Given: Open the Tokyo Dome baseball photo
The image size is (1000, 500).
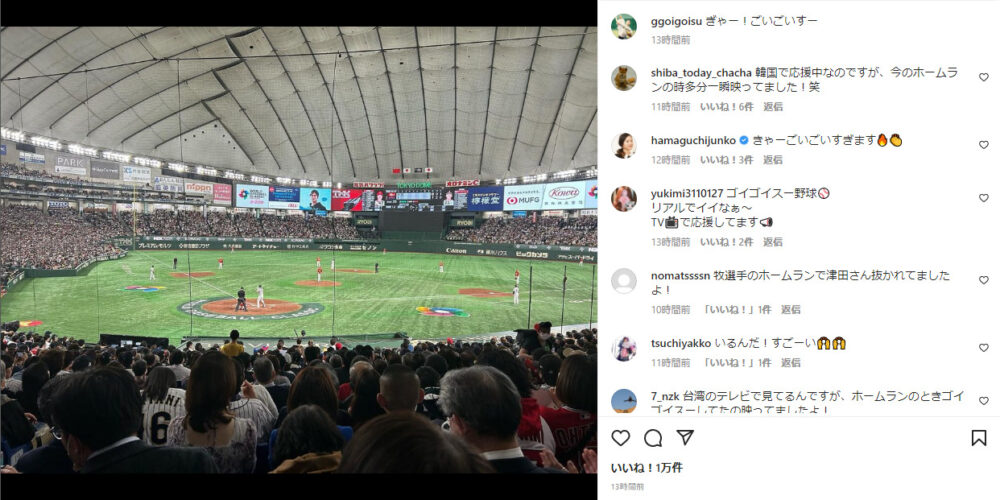Looking at the screenshot, I should tap(298, 250).
